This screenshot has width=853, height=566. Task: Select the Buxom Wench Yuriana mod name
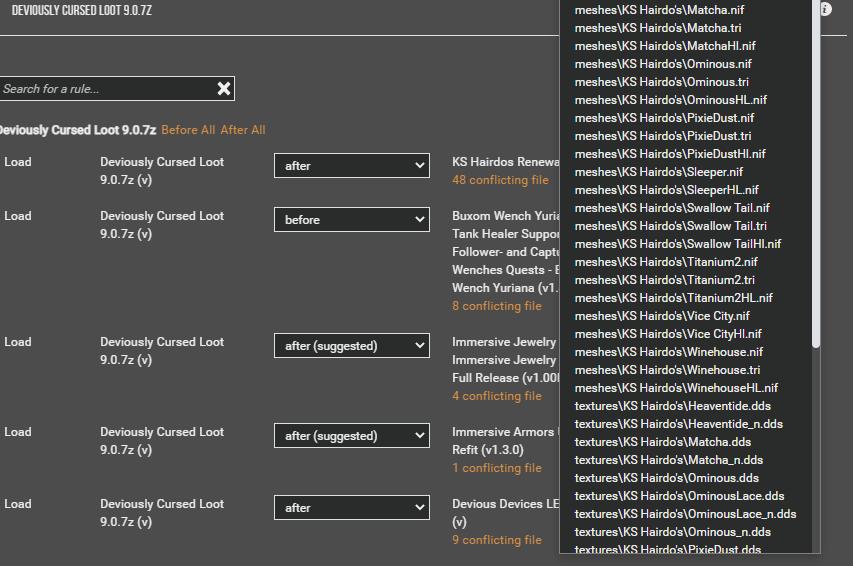coord(505,252)
